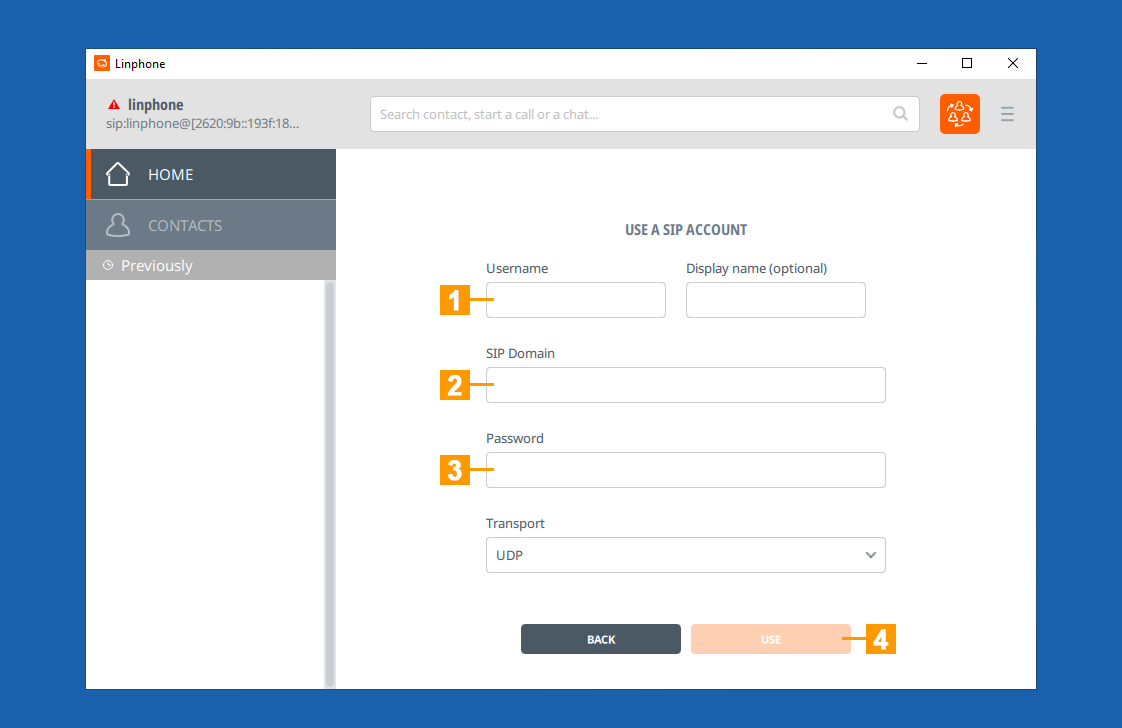Click the Display name text field
This screenshot has height=728, width=1122.
tap(775, 300)
